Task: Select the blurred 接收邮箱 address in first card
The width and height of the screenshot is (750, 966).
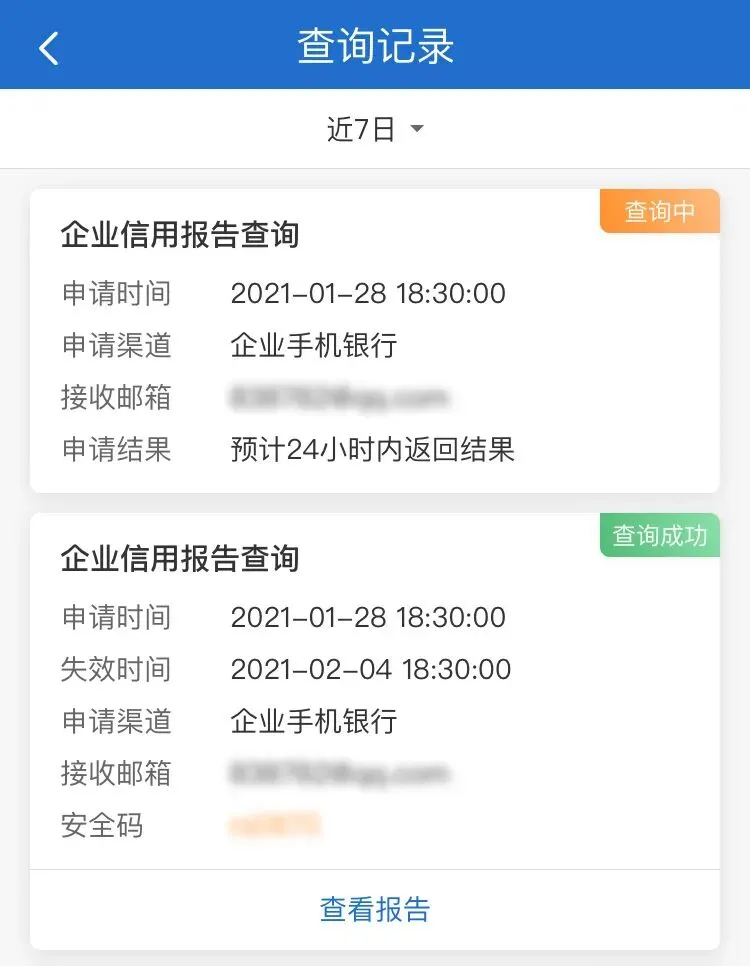Action: [x=340, y=397]
